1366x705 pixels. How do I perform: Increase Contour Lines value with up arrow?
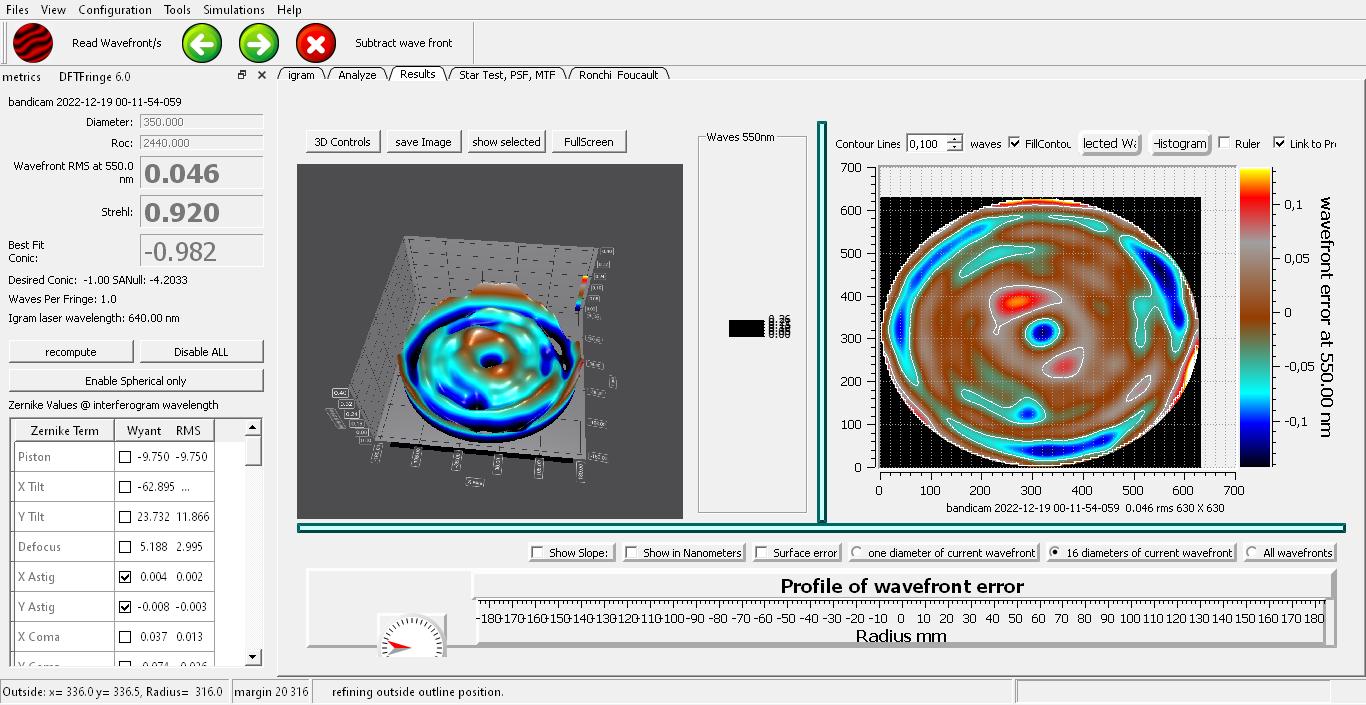click(x=955, y=139)
